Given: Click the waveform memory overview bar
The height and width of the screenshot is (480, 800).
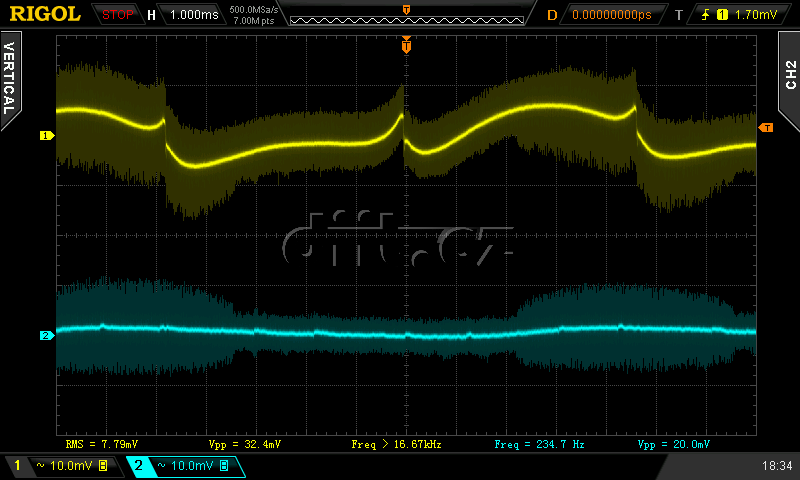Looking at the screenshot, I should (405, 19).
